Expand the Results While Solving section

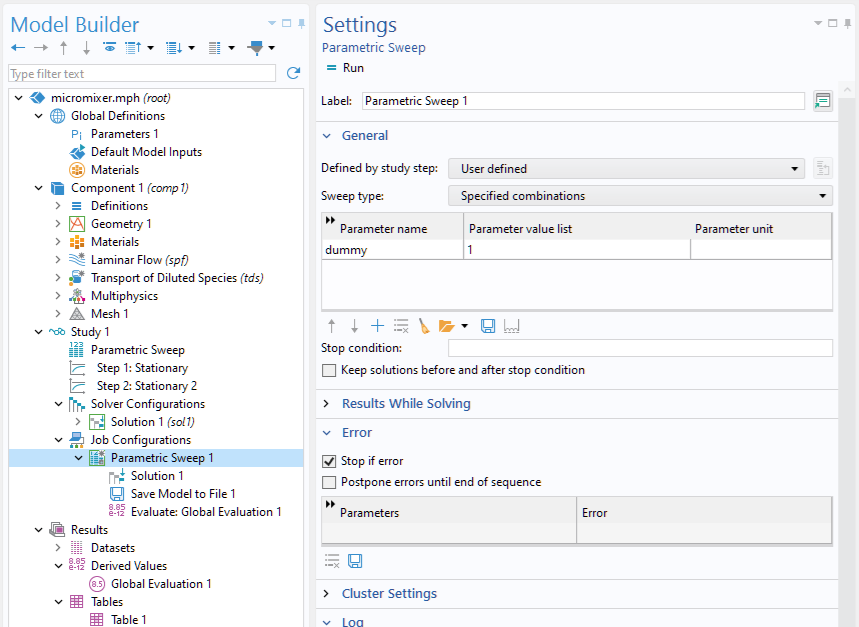tap(405, 404)
